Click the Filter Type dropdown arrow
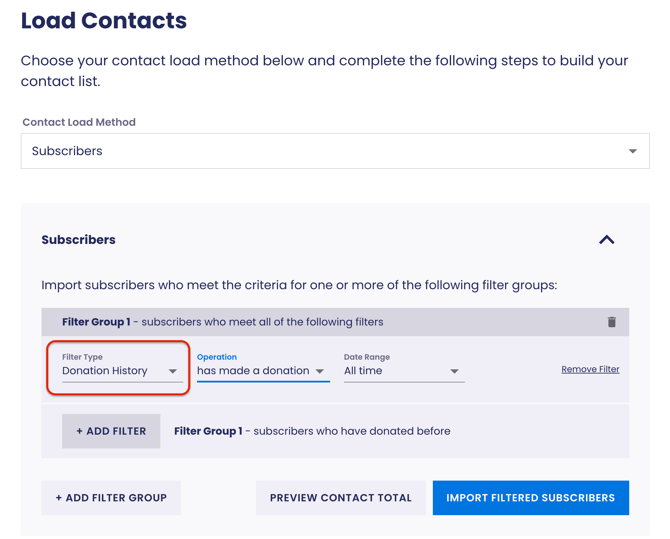The height and width of the screenshot is (539, 670). [x=173, y=371]
